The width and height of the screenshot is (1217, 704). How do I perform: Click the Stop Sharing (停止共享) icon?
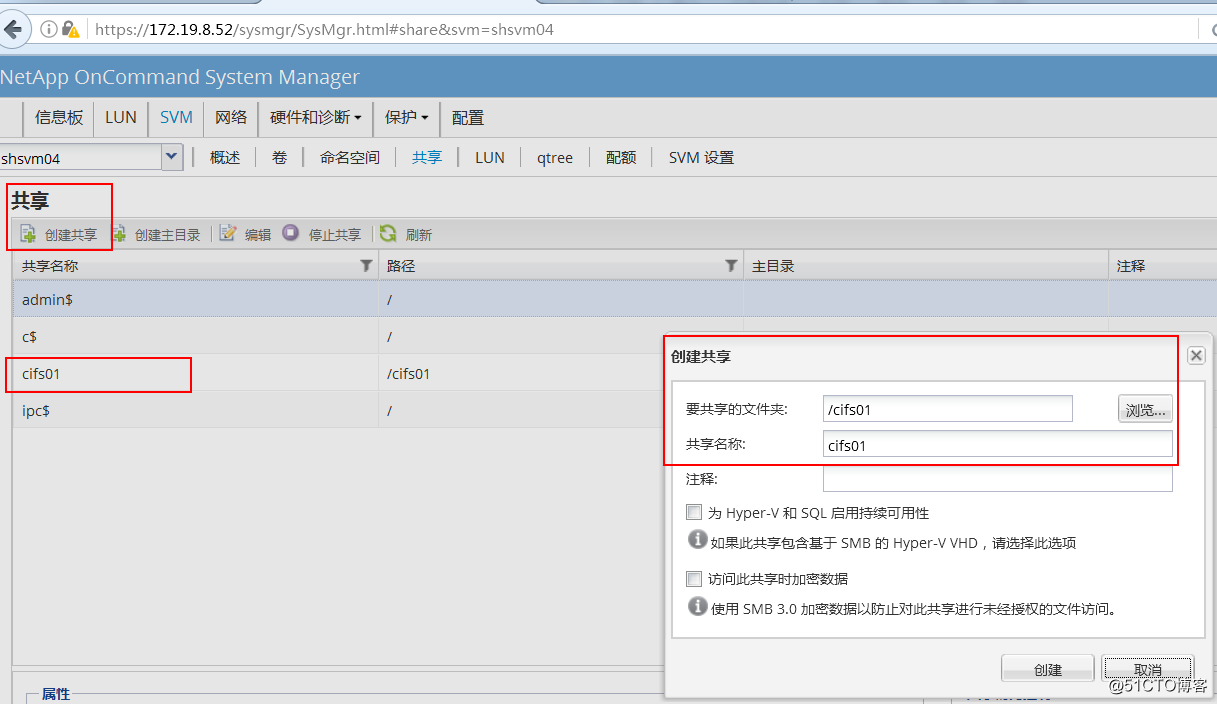point(291,234)
